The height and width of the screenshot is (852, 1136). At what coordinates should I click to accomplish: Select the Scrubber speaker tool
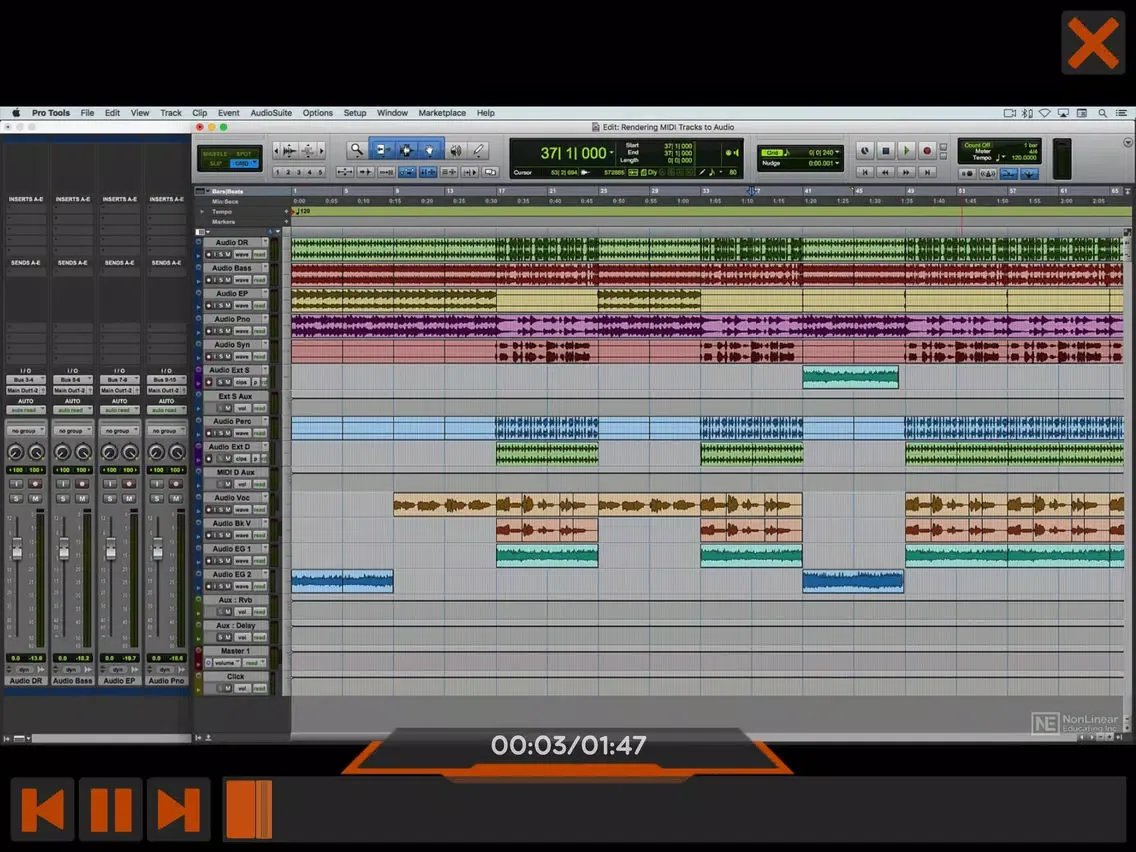(456, 150)
